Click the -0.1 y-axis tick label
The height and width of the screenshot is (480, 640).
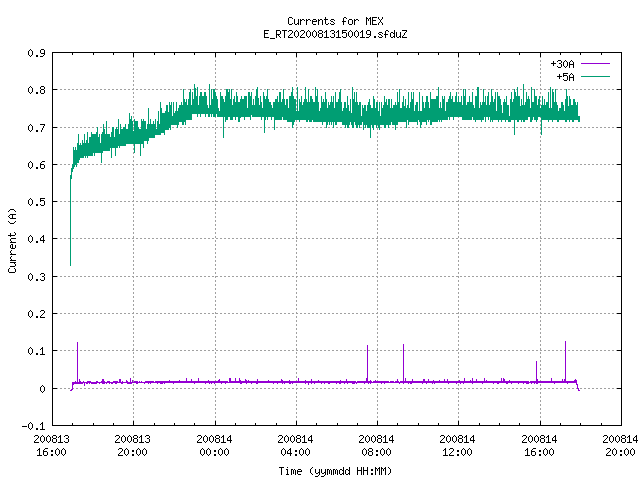(33, 426)
